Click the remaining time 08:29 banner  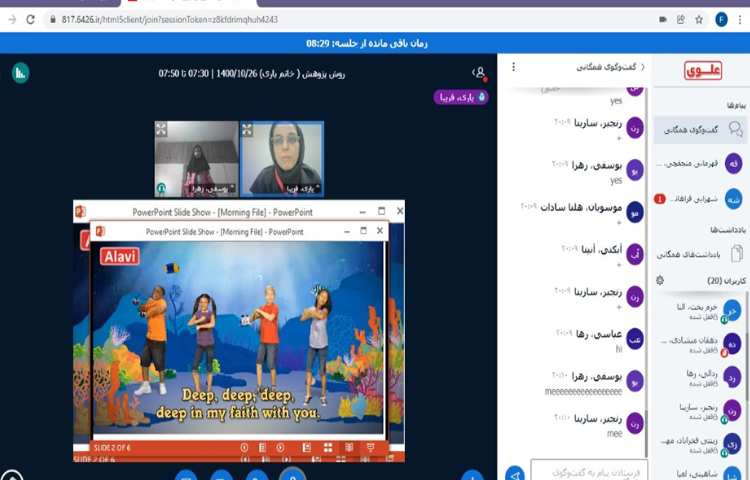click(x=367, y=44)
